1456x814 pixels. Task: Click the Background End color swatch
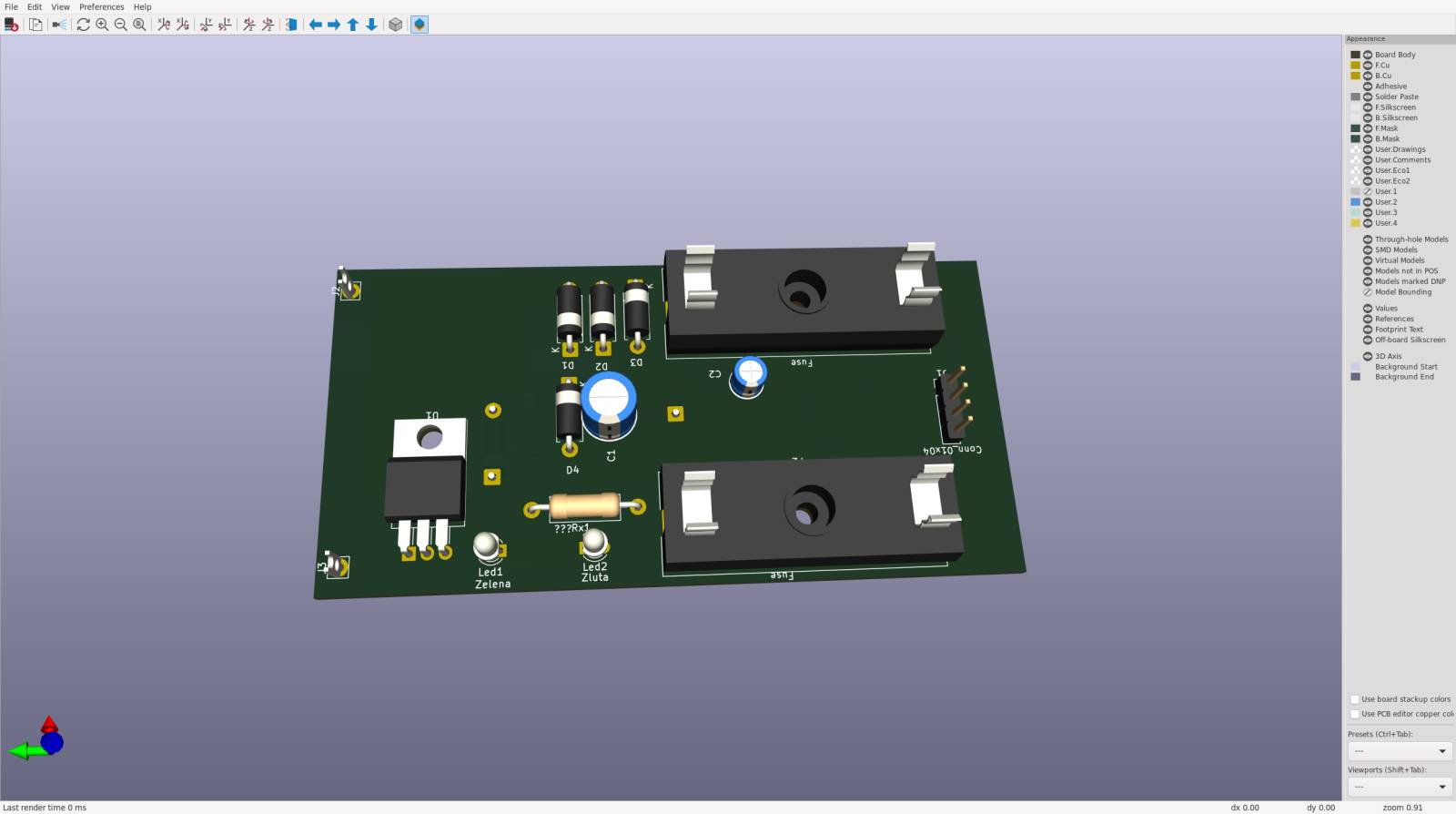(1355, 377)
